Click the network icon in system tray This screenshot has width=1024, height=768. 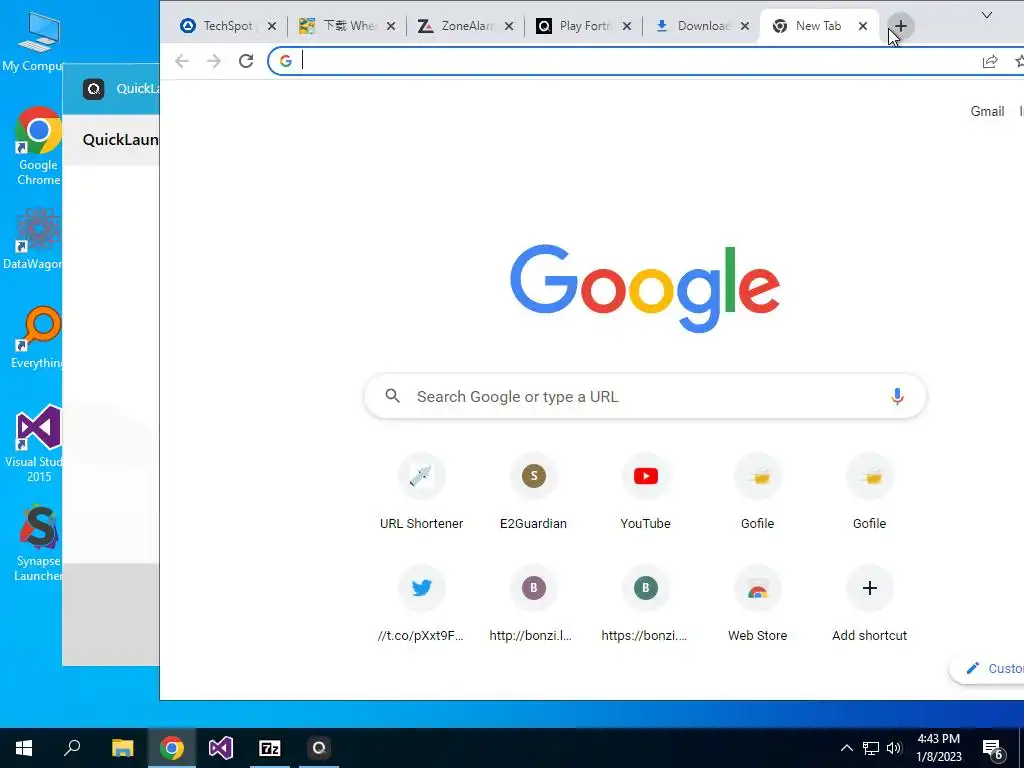tap(871, 748)
